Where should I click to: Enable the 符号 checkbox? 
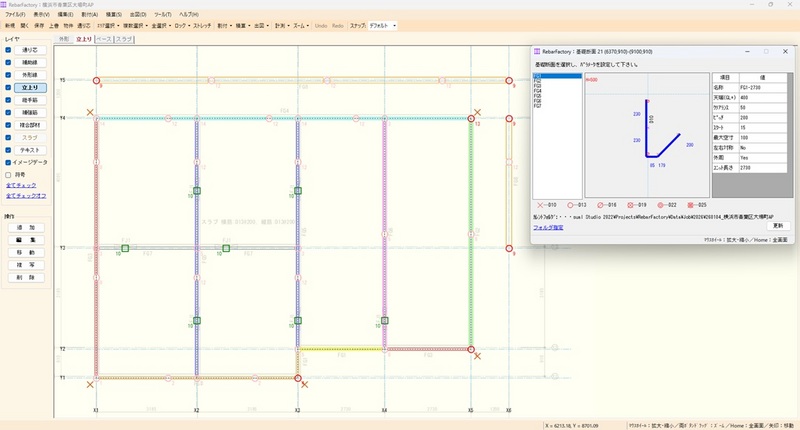pyautogui.click(x=8, y=174)
